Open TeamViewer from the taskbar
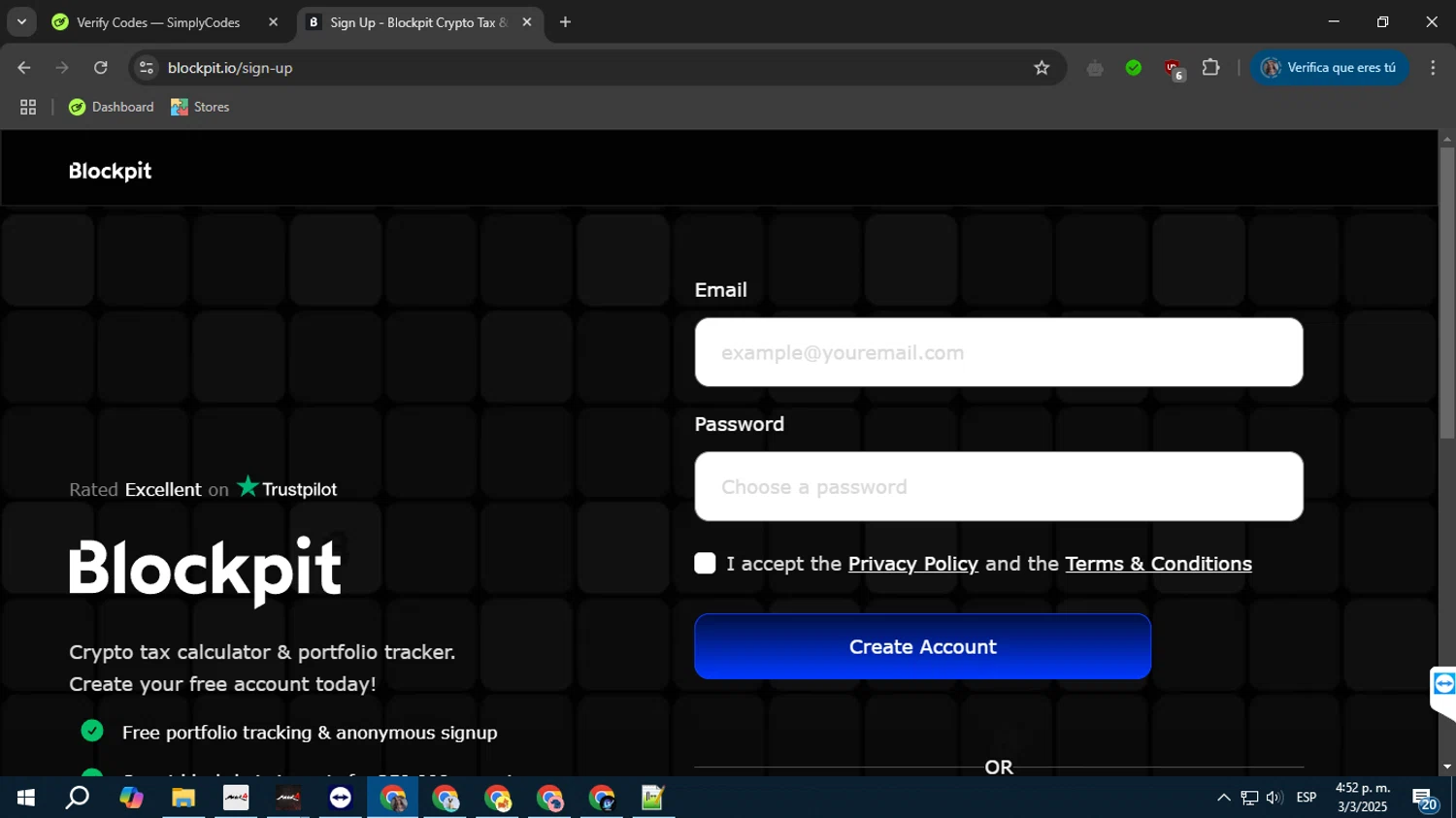 [341, 798]
